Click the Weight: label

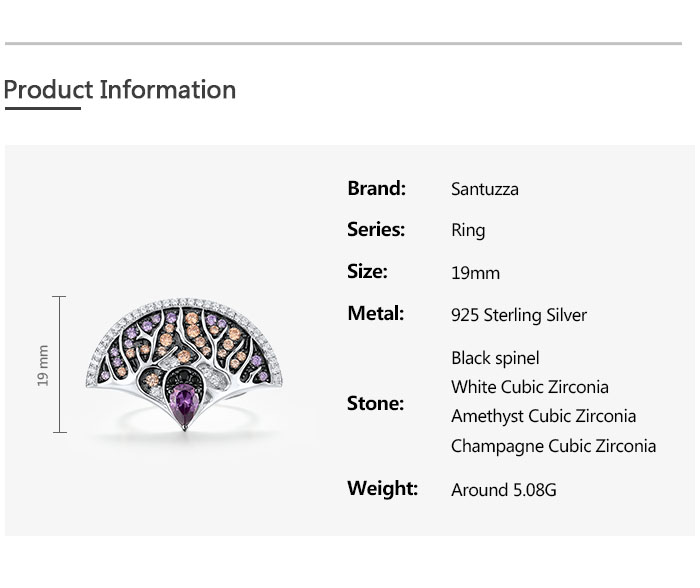tap(382, 488)
